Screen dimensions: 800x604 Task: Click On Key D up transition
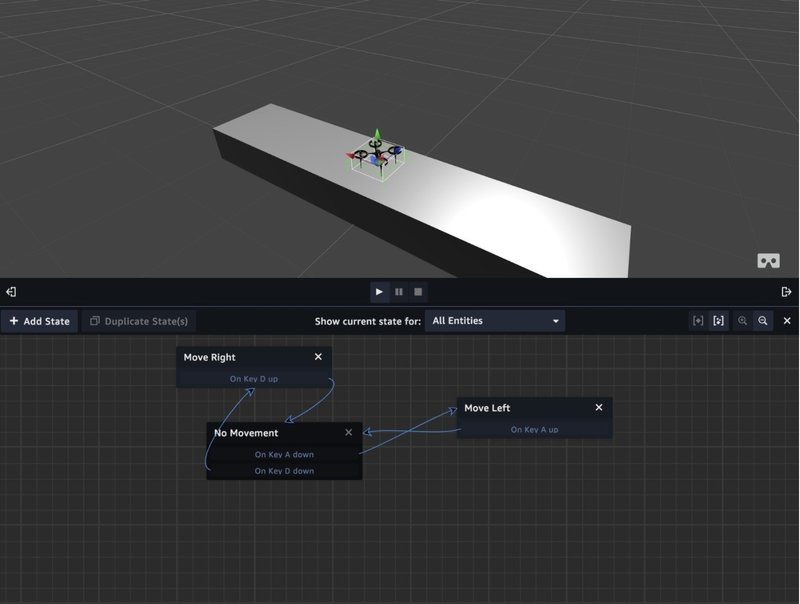254,379
